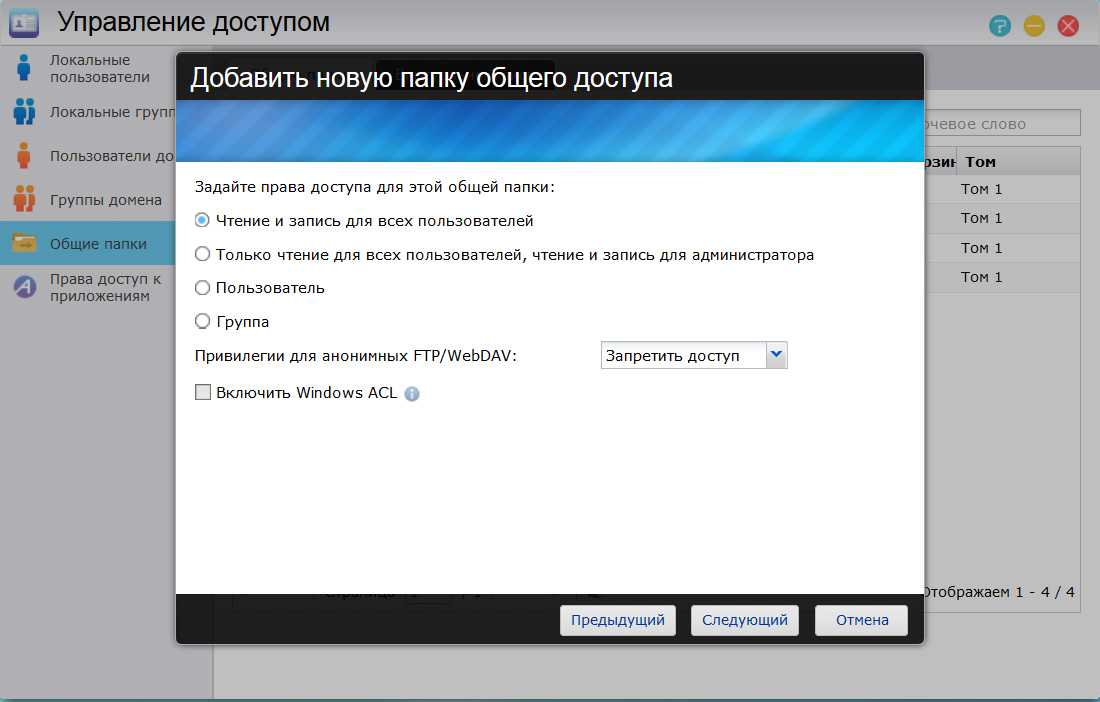Screen dimensions: 1100x702
Task: Click the Local Users sidebar icon
Action: tap(24, 68)
